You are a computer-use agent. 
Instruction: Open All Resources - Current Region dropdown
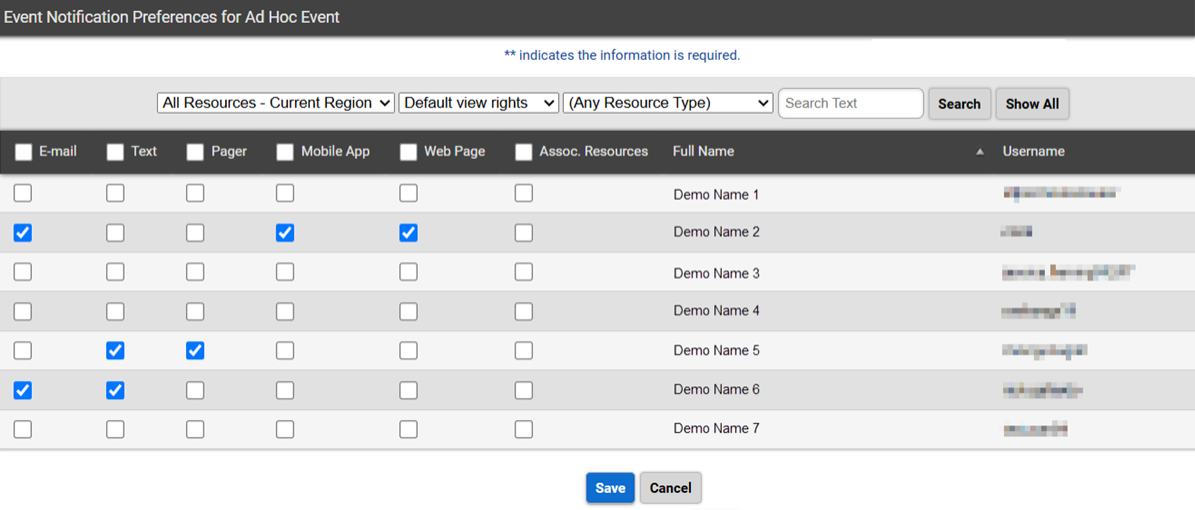[x=276, y=103]
